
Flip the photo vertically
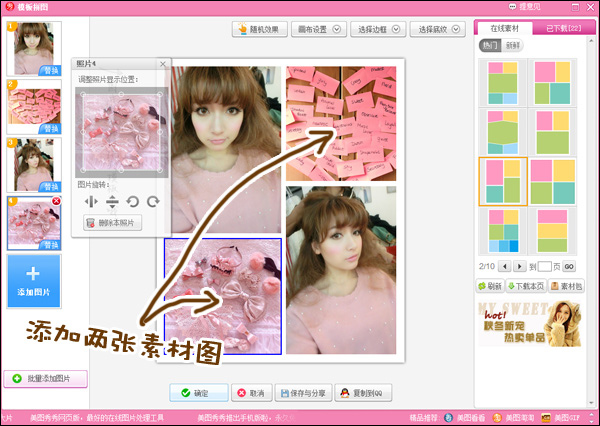tap(112, 201)
